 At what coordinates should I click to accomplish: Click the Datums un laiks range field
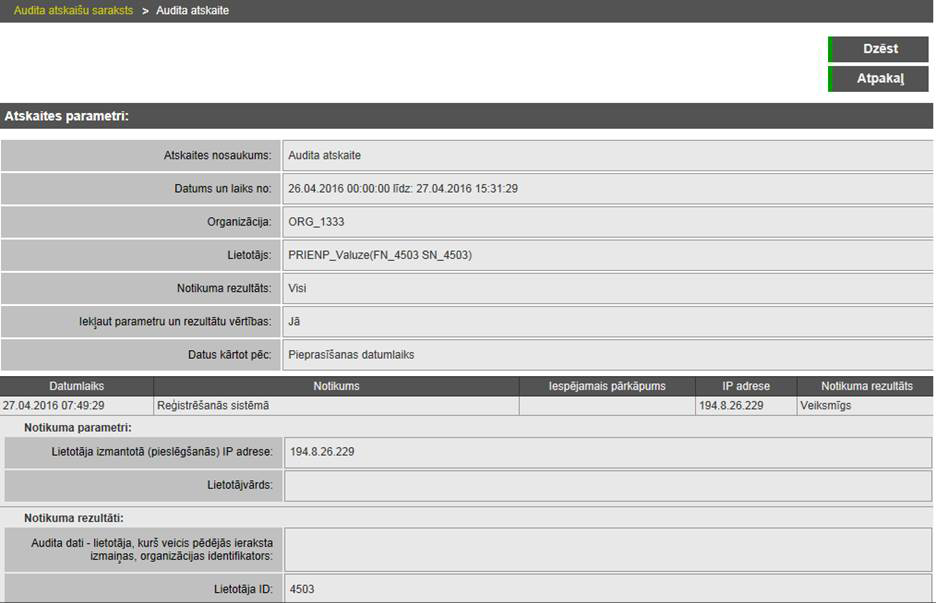[607, 188]
